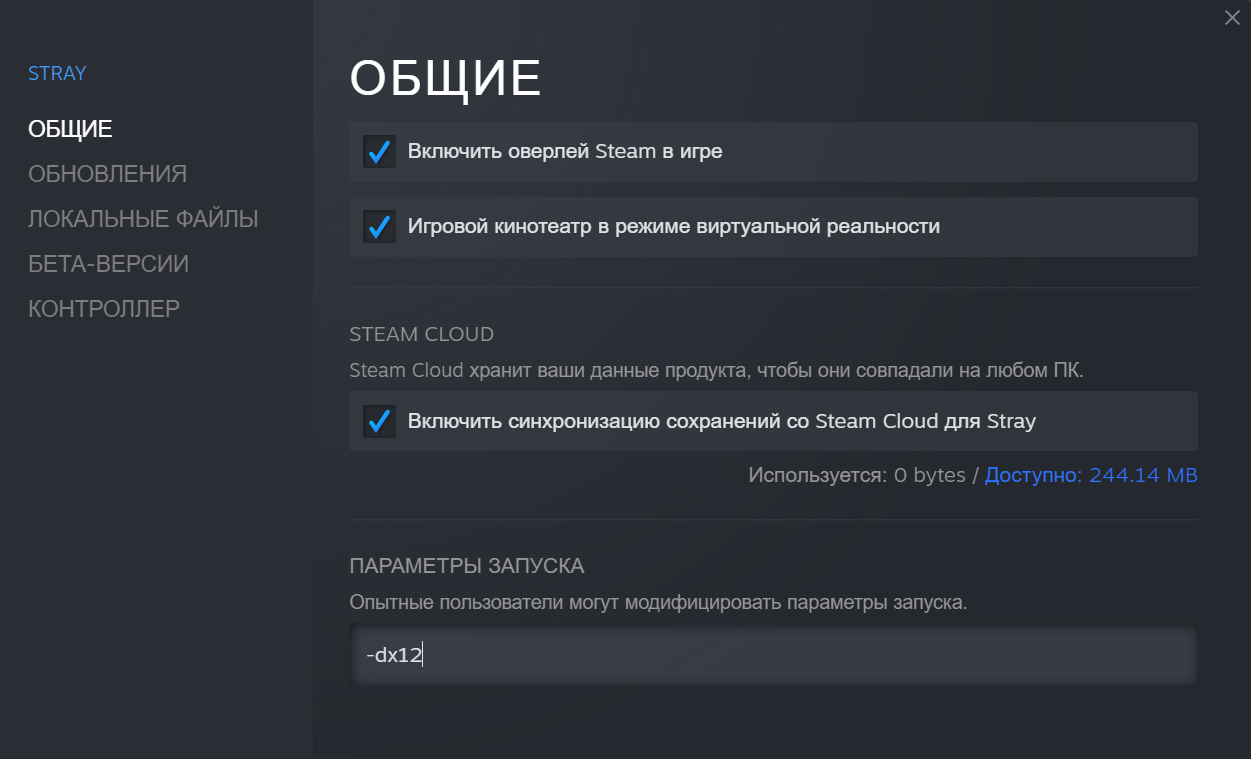
Task: Click the ПАРАМЕТРЫ ЗАПУСКА section header
Action: click(x=466, y=566)
